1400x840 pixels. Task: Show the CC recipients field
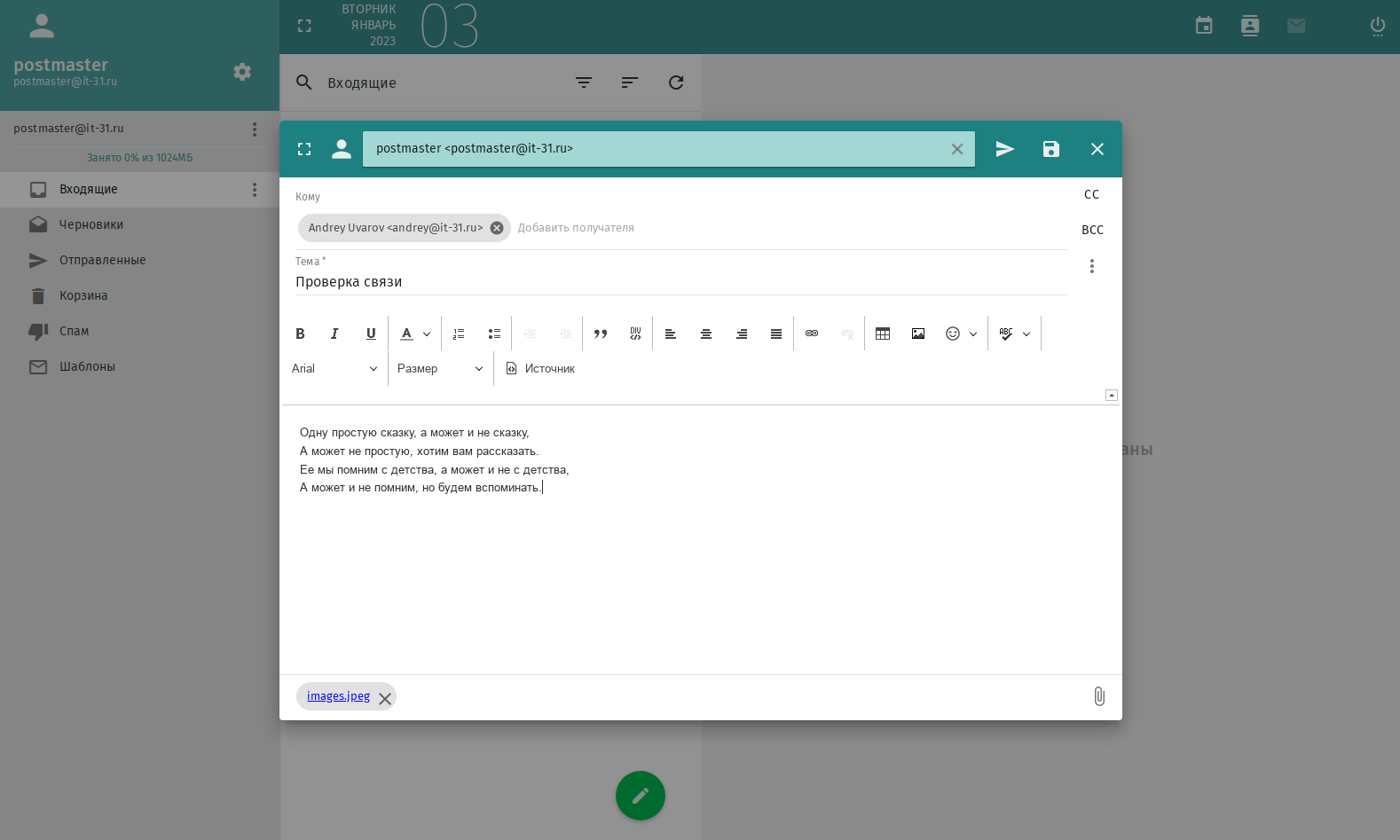1092,194
